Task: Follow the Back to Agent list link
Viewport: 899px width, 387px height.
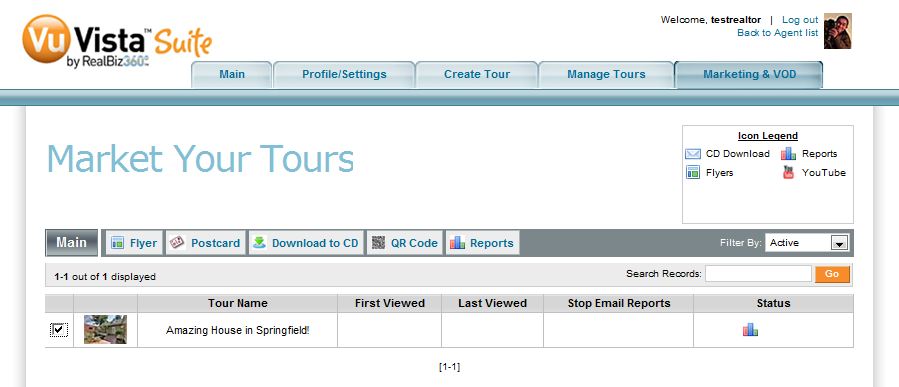Action: (x=777, y=33)
